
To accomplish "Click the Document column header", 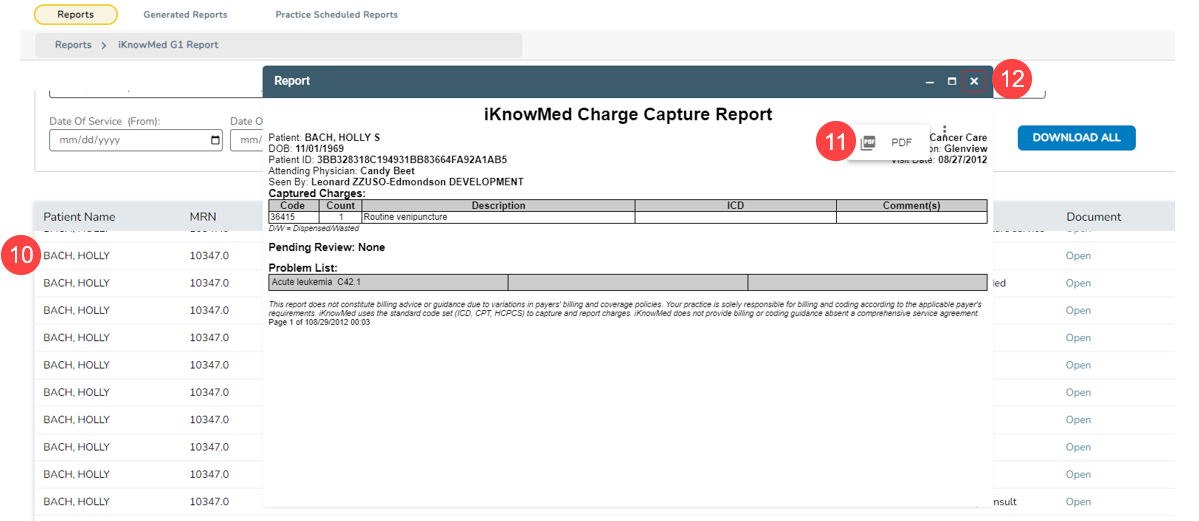I will pos(1093,217).
